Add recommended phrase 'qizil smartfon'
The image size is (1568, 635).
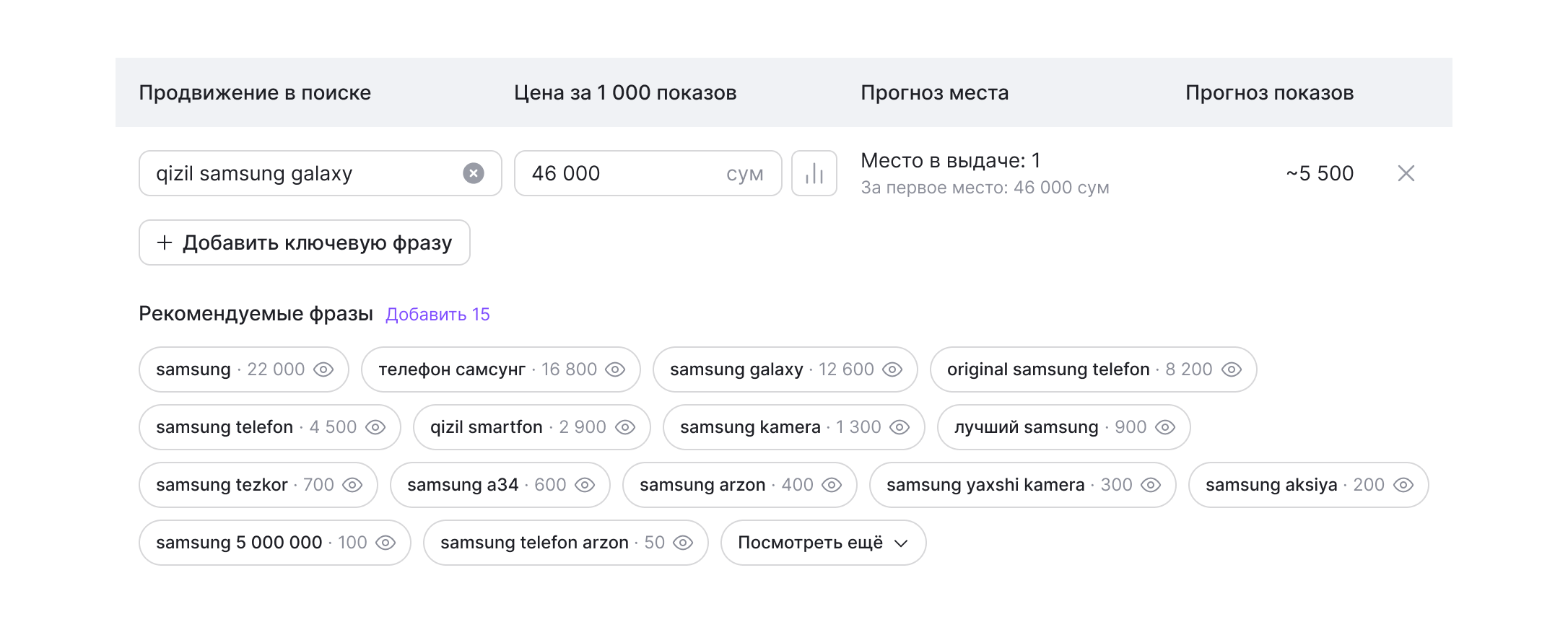(x=532, y=427)
